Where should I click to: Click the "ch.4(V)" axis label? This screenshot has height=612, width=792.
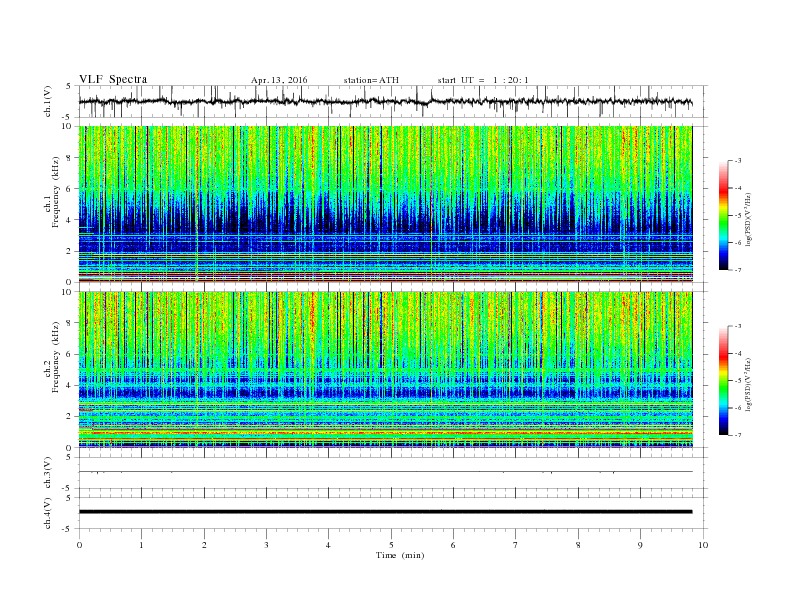click(x=48, y=513)
